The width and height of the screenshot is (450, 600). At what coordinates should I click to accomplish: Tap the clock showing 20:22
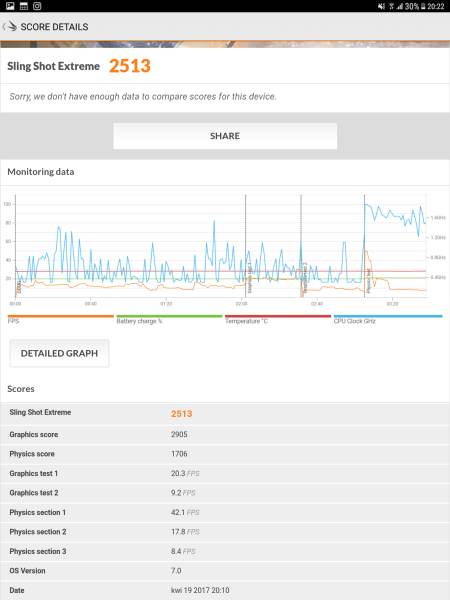(x=436, y=6)
